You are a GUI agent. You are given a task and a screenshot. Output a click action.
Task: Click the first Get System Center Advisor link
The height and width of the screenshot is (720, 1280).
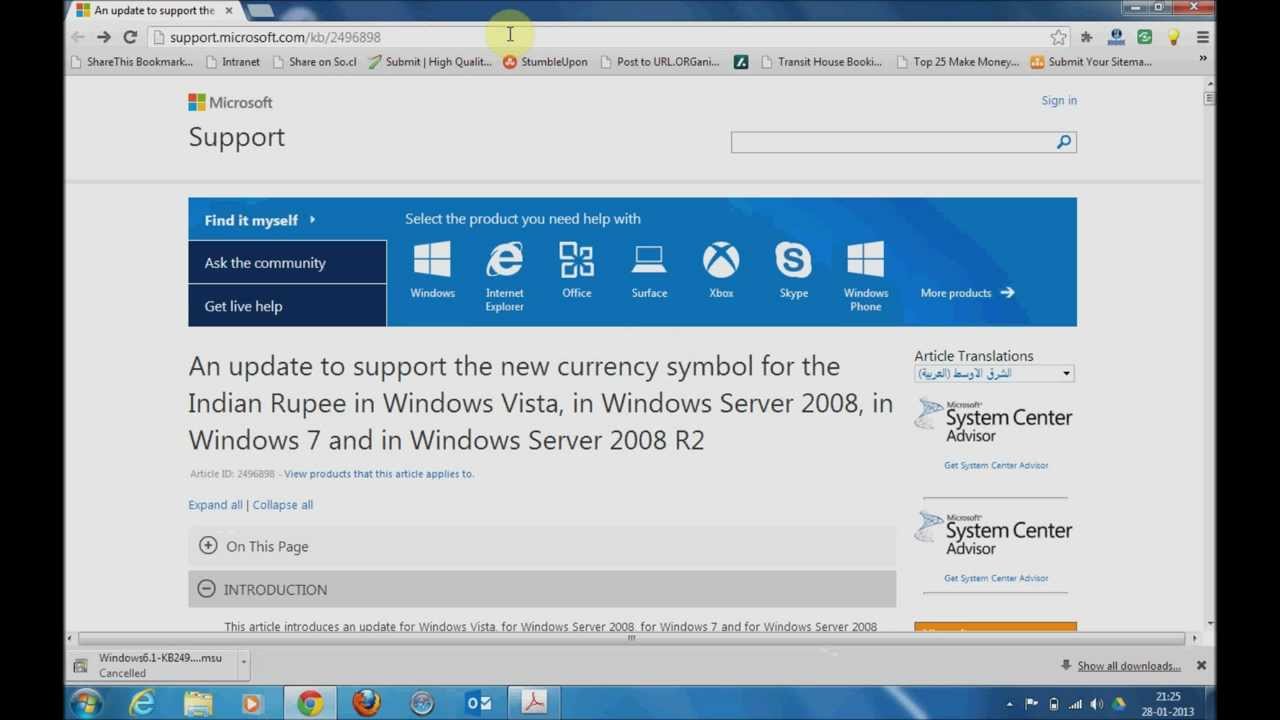click(996, 465)
